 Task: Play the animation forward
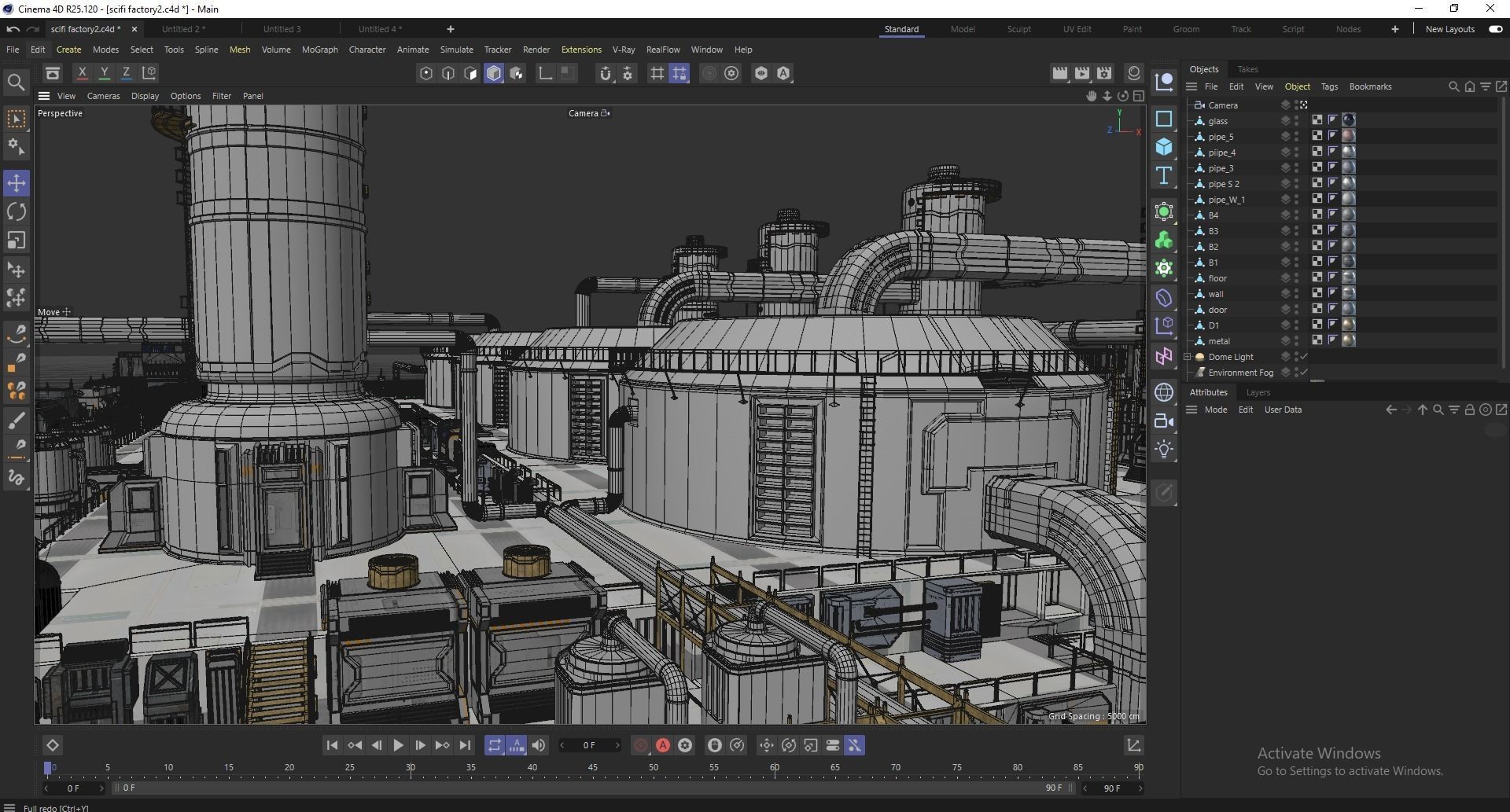tap(398, 745)
